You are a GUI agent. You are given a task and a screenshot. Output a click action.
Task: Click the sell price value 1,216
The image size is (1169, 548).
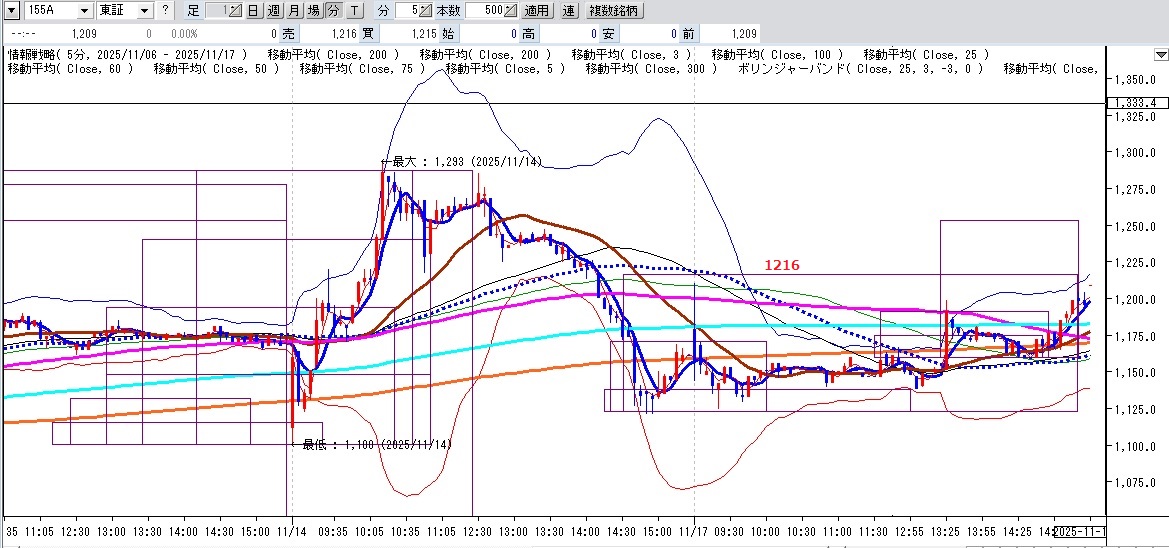343,34
